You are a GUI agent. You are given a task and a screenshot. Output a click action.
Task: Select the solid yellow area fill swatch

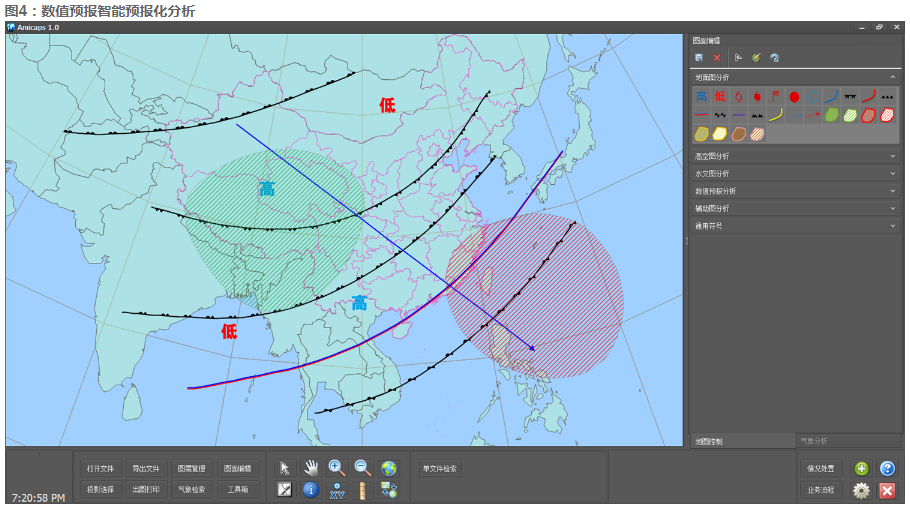pyautogui.click(x=702, y=134)
